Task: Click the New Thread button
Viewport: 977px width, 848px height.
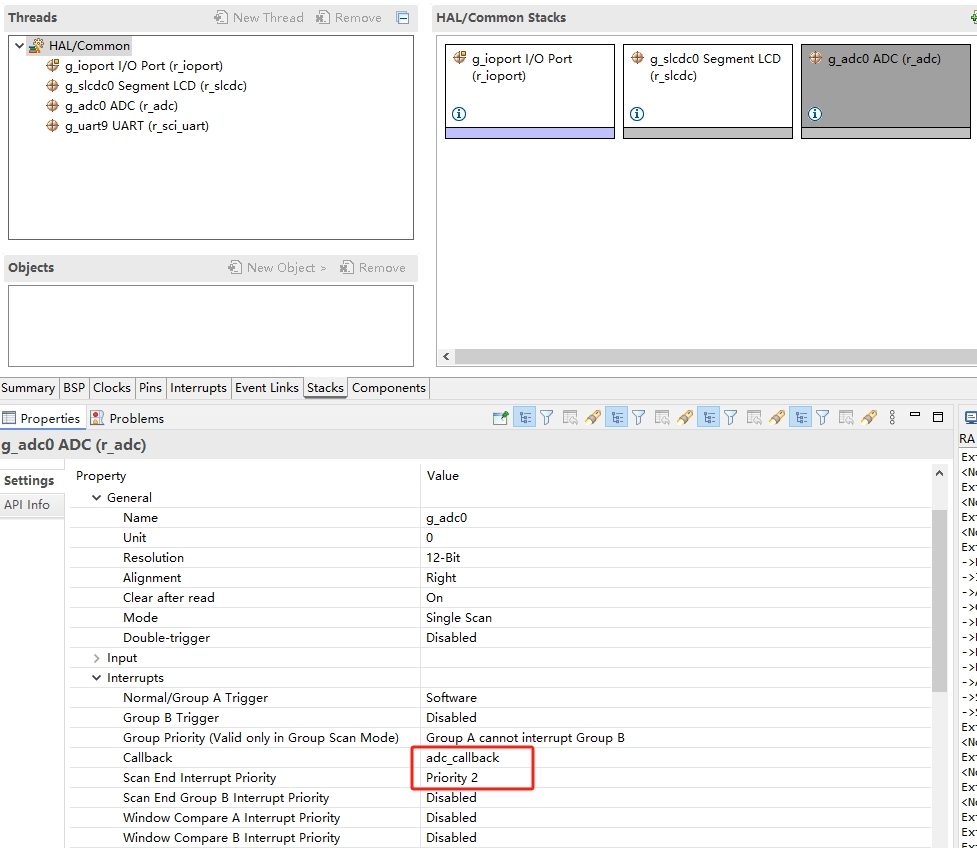Action: click(x=259, y=17)
